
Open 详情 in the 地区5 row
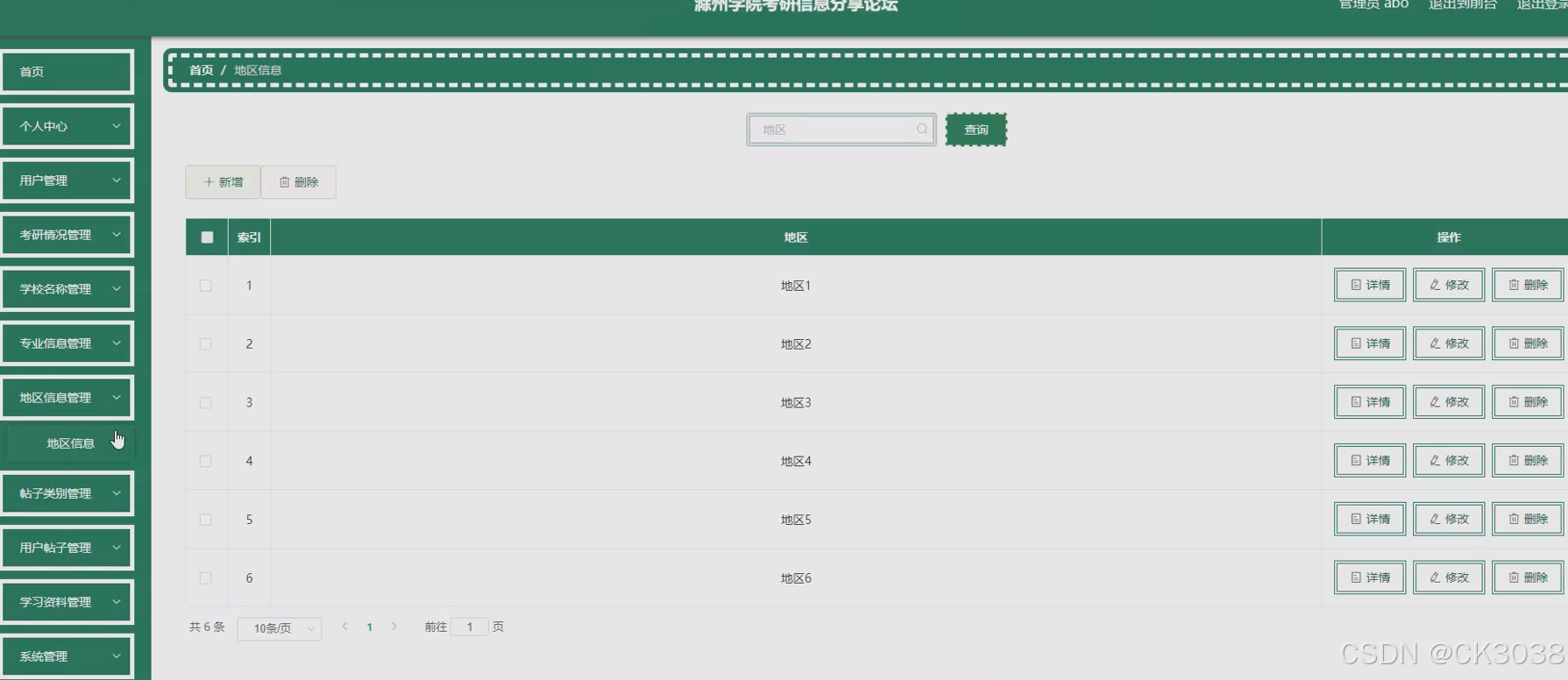1370,519
